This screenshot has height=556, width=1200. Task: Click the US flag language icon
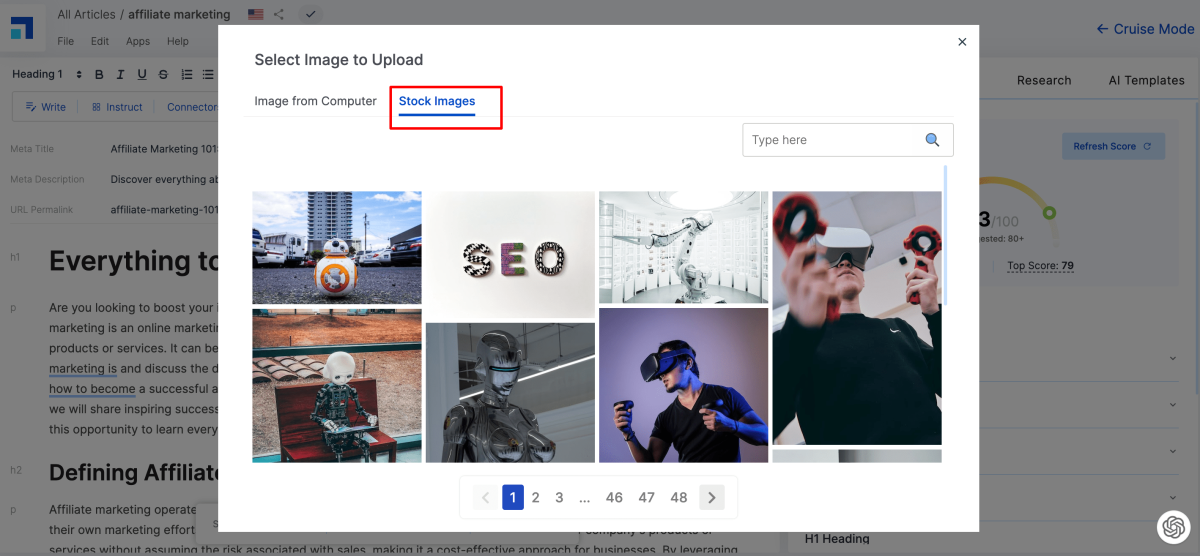click(x=255, y=14)
